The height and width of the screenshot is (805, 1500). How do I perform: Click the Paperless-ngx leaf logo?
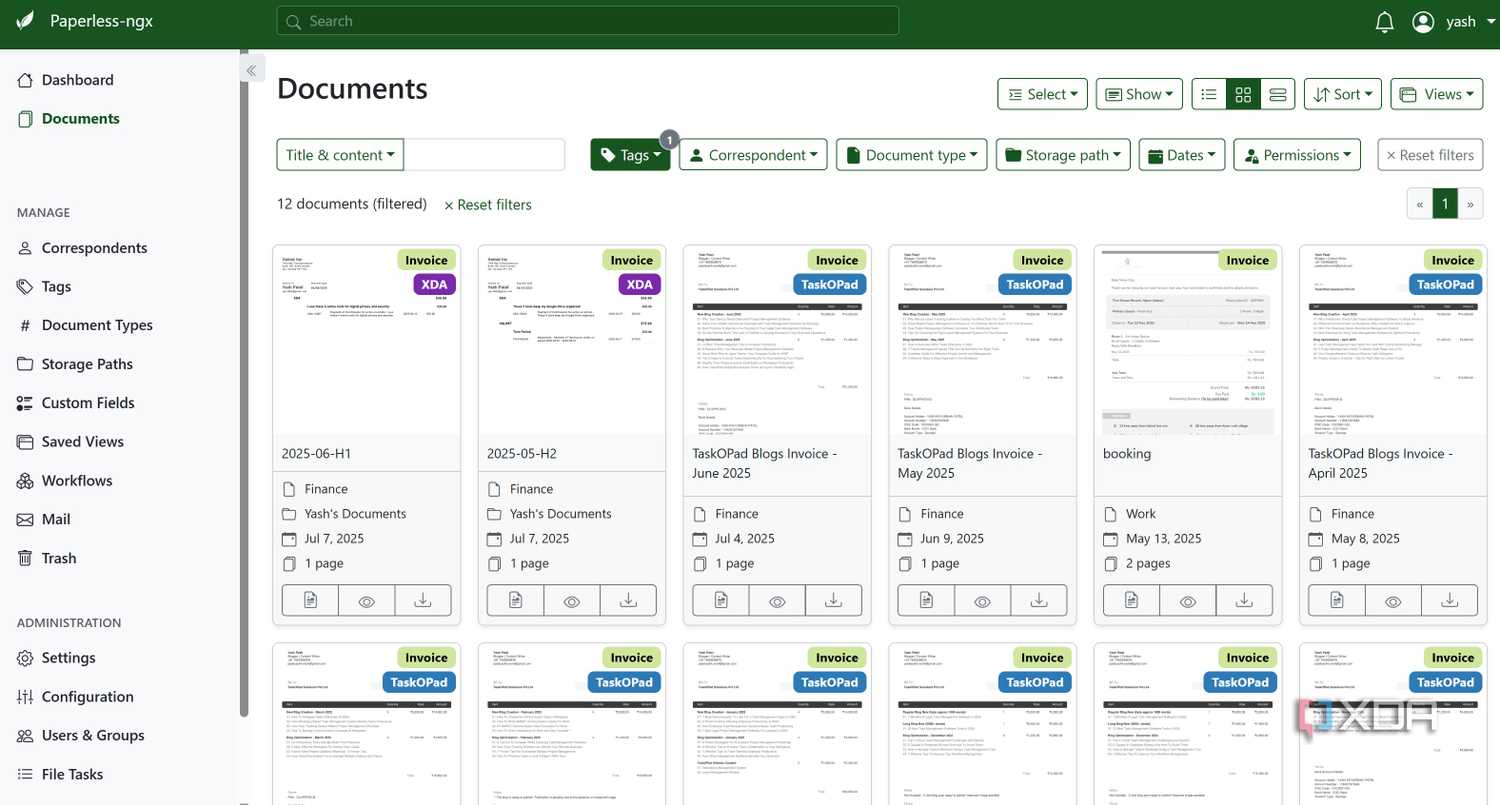25,21
